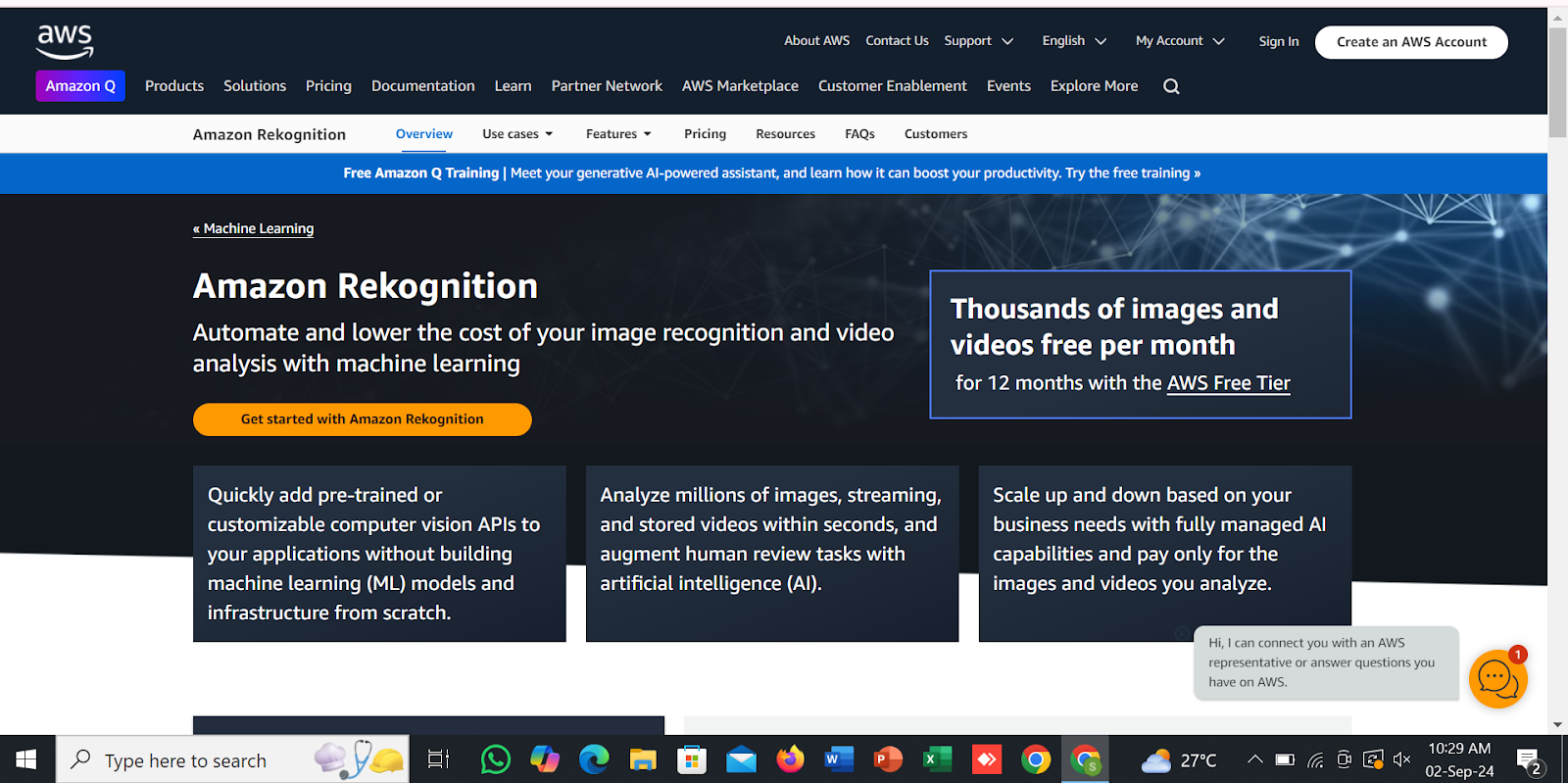1568x783 pixels.
Task: Open Task View in the taskbar
Action: (x=438, y=759)
